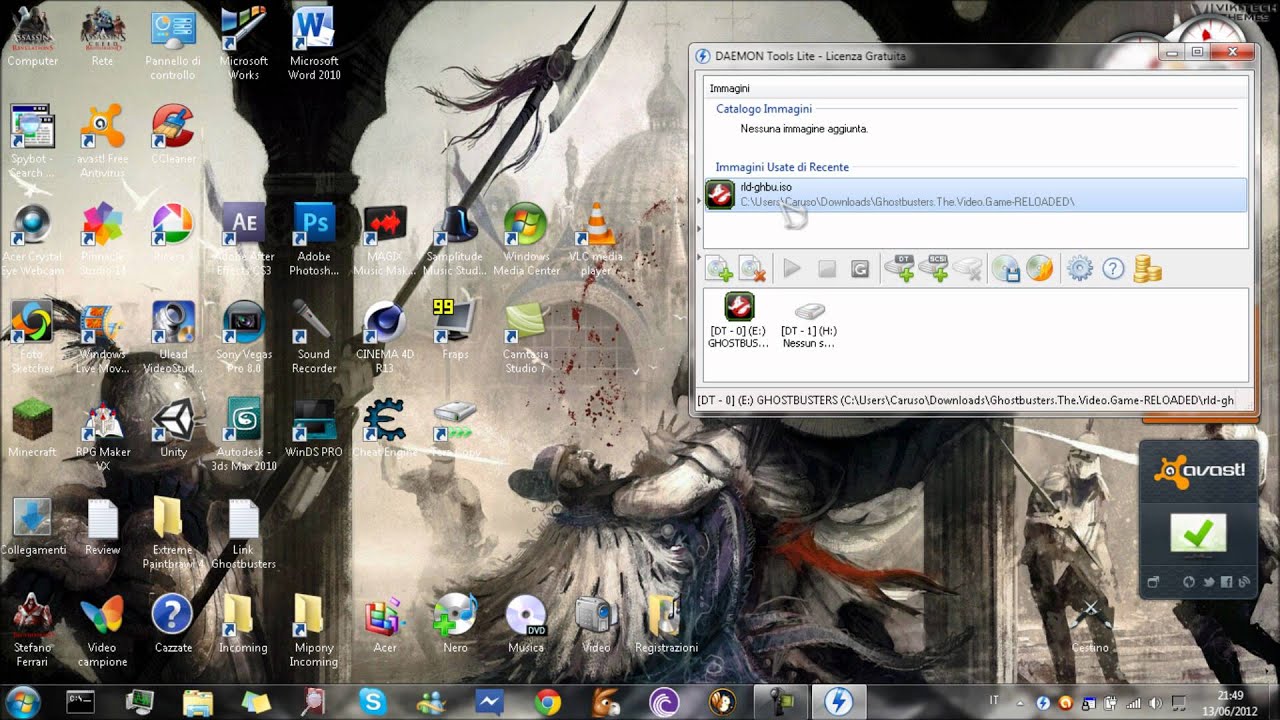The height and width of the screenshot is (720, 1280).
Task: Open the Windows Start menu orb
Action: coord(21,701)
